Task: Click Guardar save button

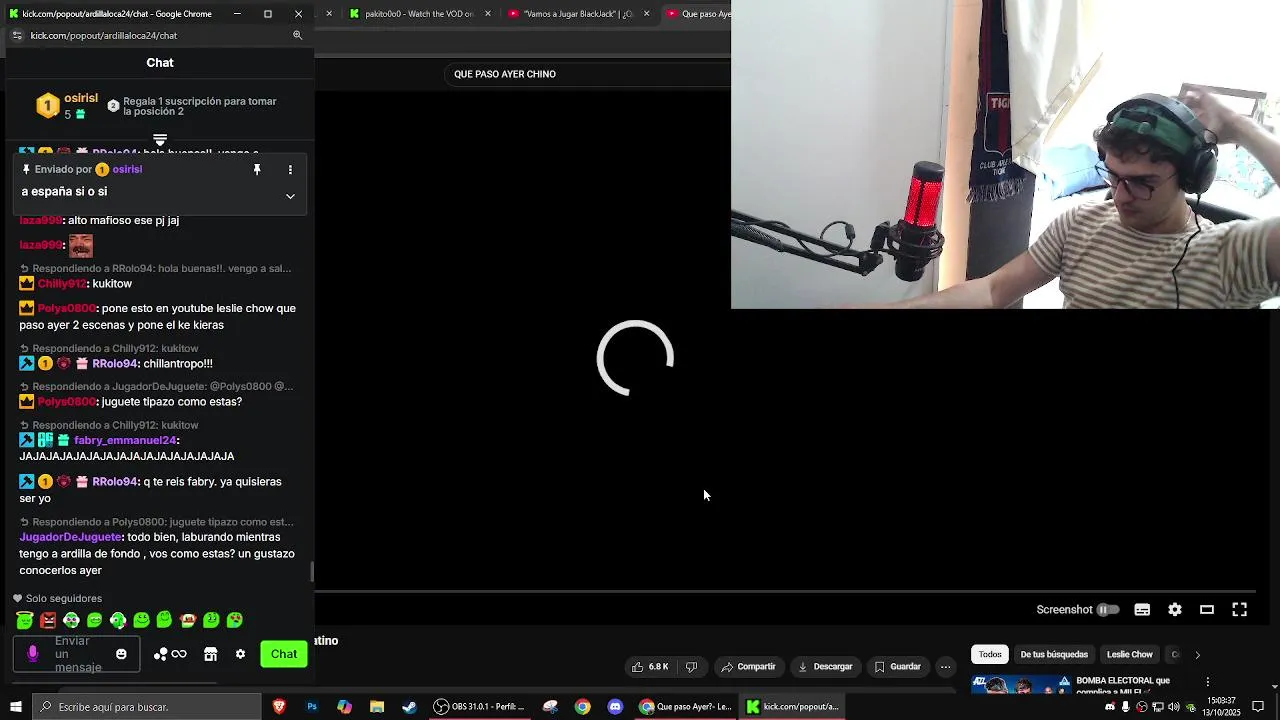Action: click(897, 667)
